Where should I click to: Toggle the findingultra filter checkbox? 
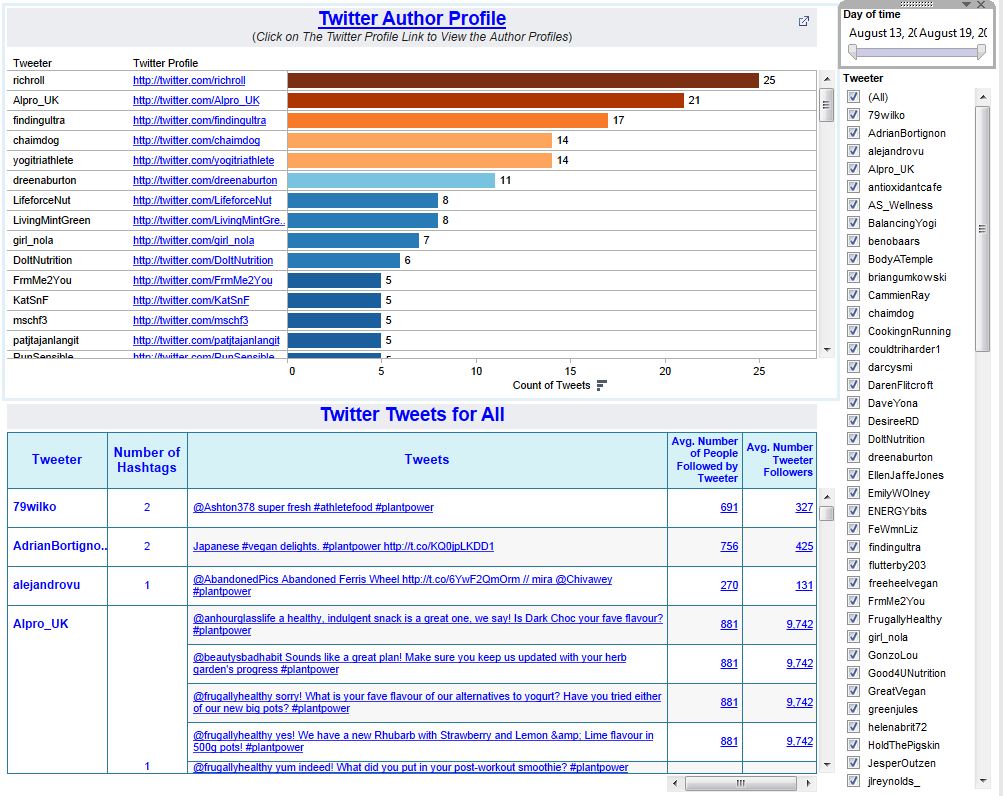[x=853, y=546]
